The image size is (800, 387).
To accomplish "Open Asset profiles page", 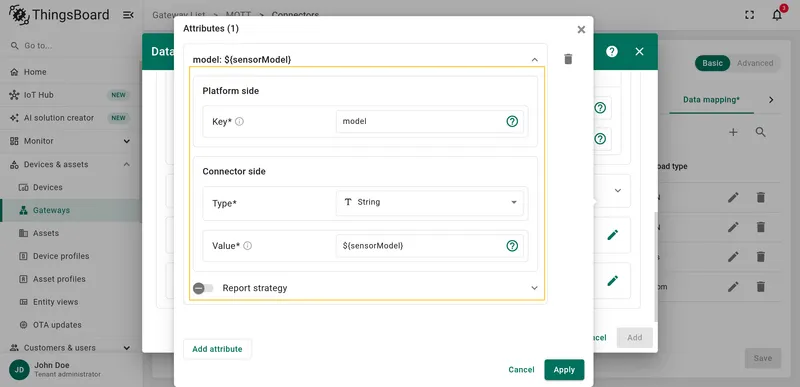I will [x=71, y=279].
